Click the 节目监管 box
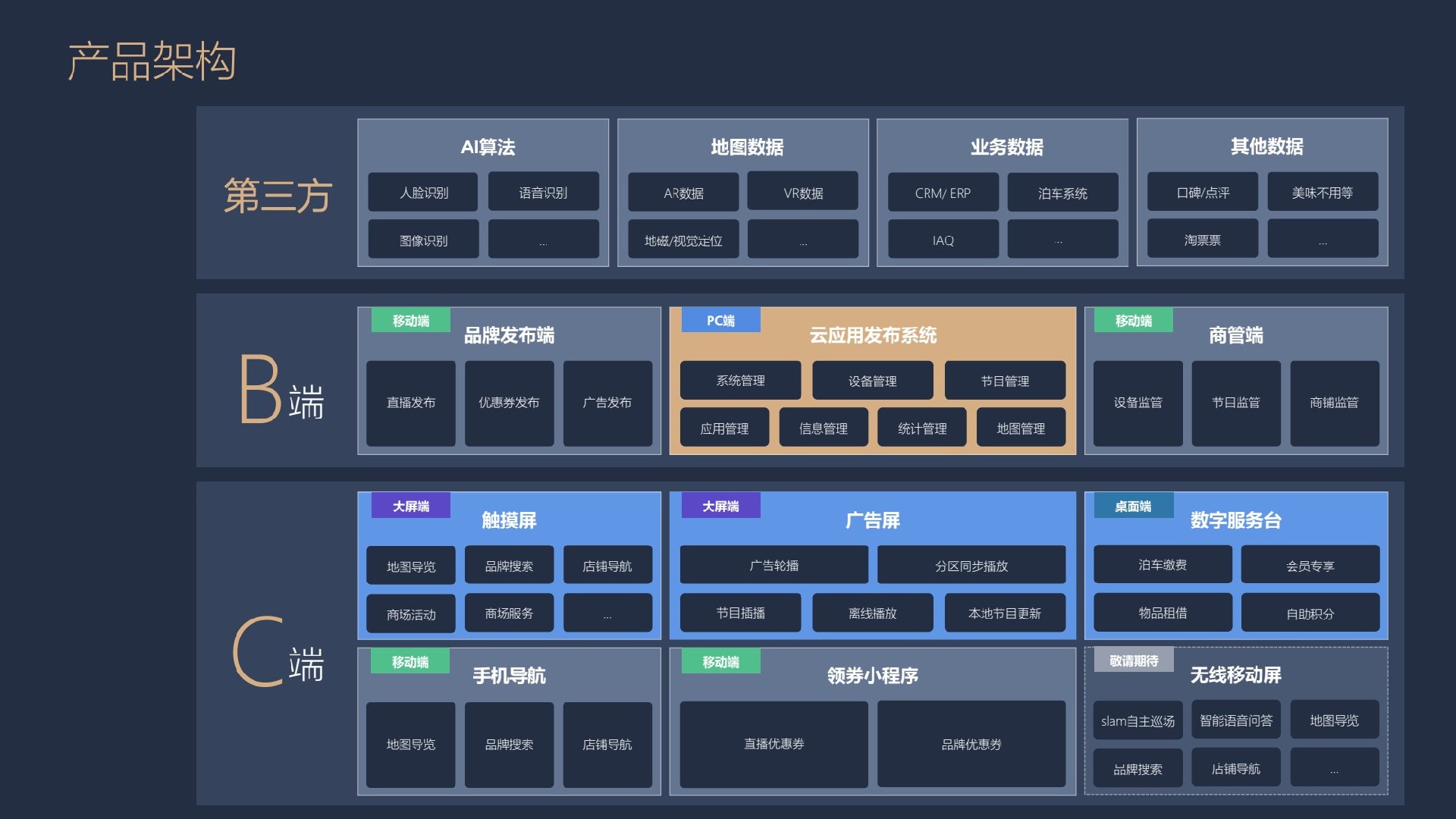 1236,403
